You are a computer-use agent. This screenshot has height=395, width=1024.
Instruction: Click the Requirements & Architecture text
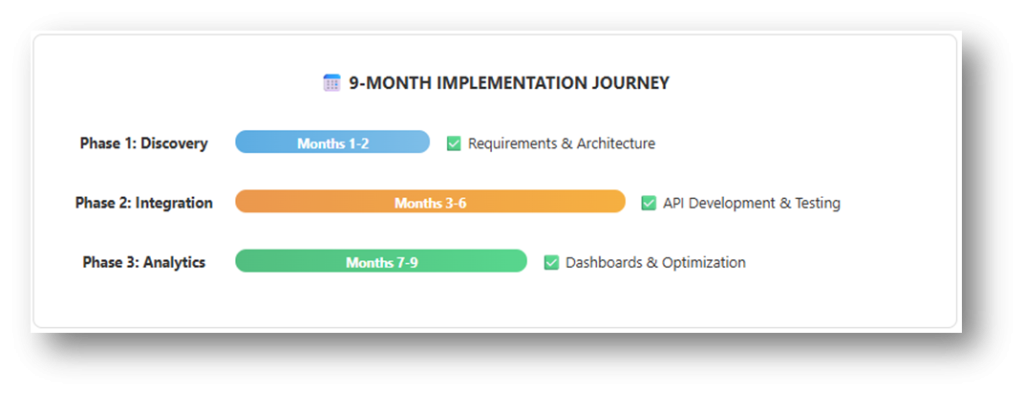pyautogui.click(x=562, y=144)
